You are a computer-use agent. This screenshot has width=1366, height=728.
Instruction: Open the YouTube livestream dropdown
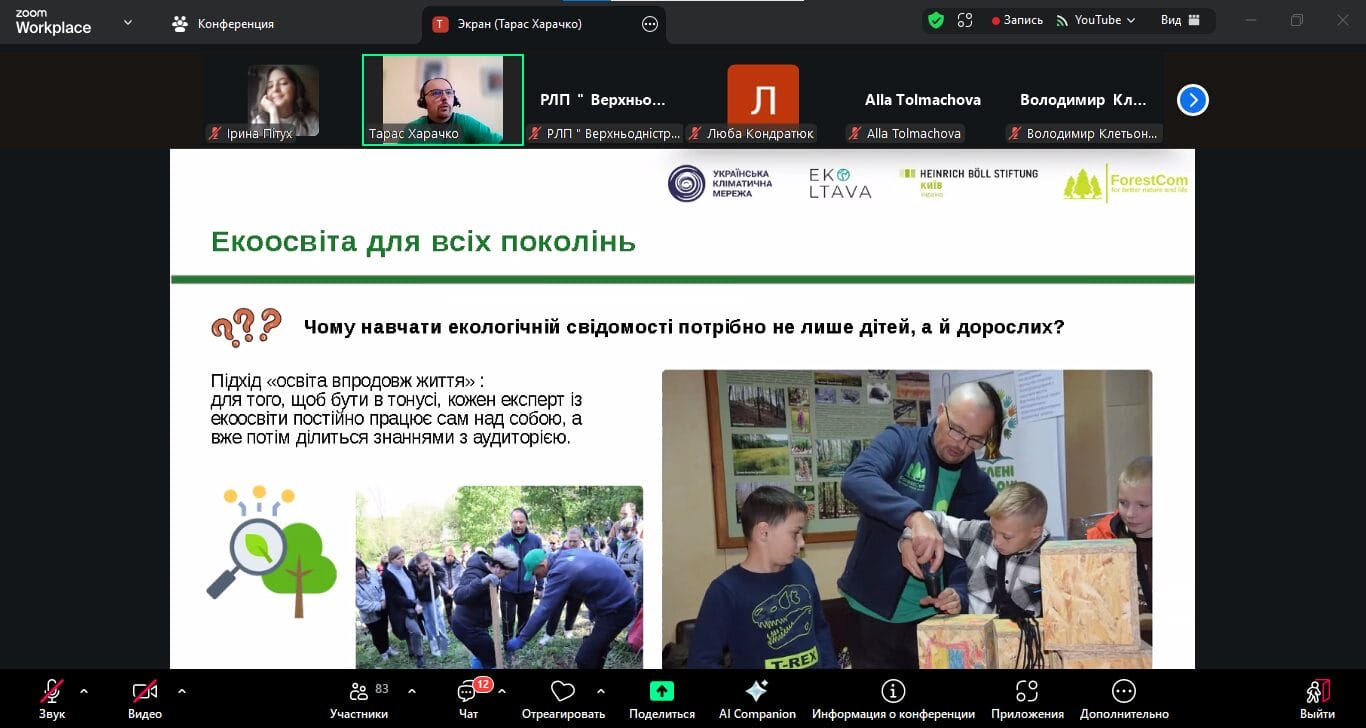pos(1096,20)
